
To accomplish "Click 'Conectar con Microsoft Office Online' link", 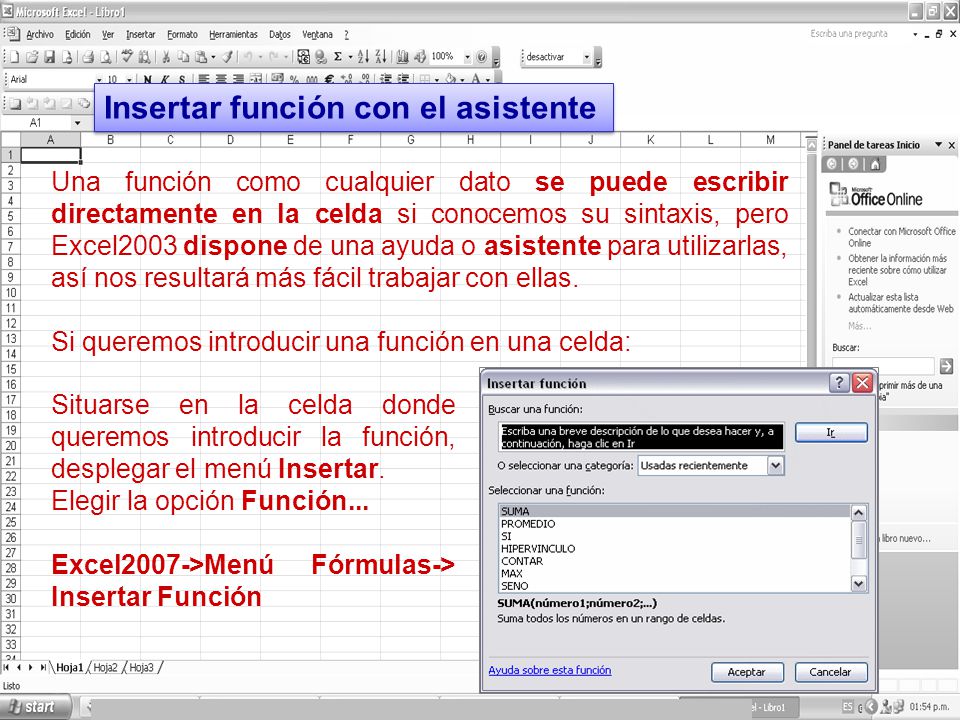I will tap(901, 237).
